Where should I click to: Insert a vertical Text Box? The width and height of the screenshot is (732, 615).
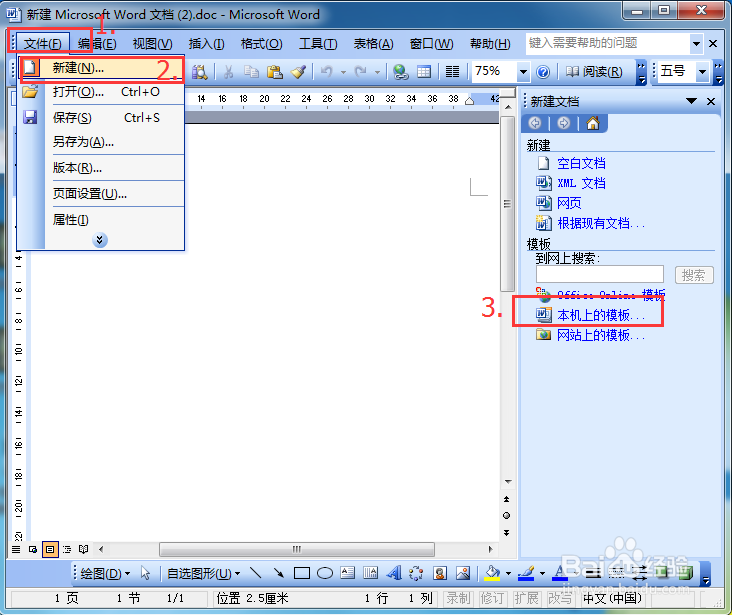click(x=371, y=573)
